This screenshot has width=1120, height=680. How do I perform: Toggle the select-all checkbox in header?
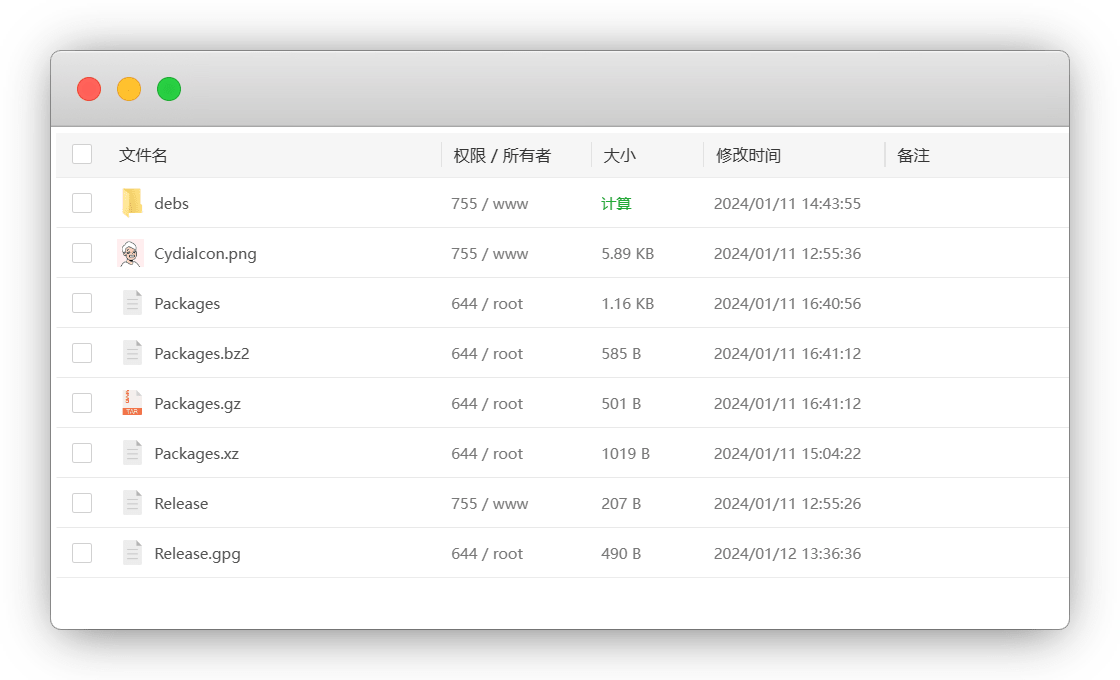coord(82,154)
